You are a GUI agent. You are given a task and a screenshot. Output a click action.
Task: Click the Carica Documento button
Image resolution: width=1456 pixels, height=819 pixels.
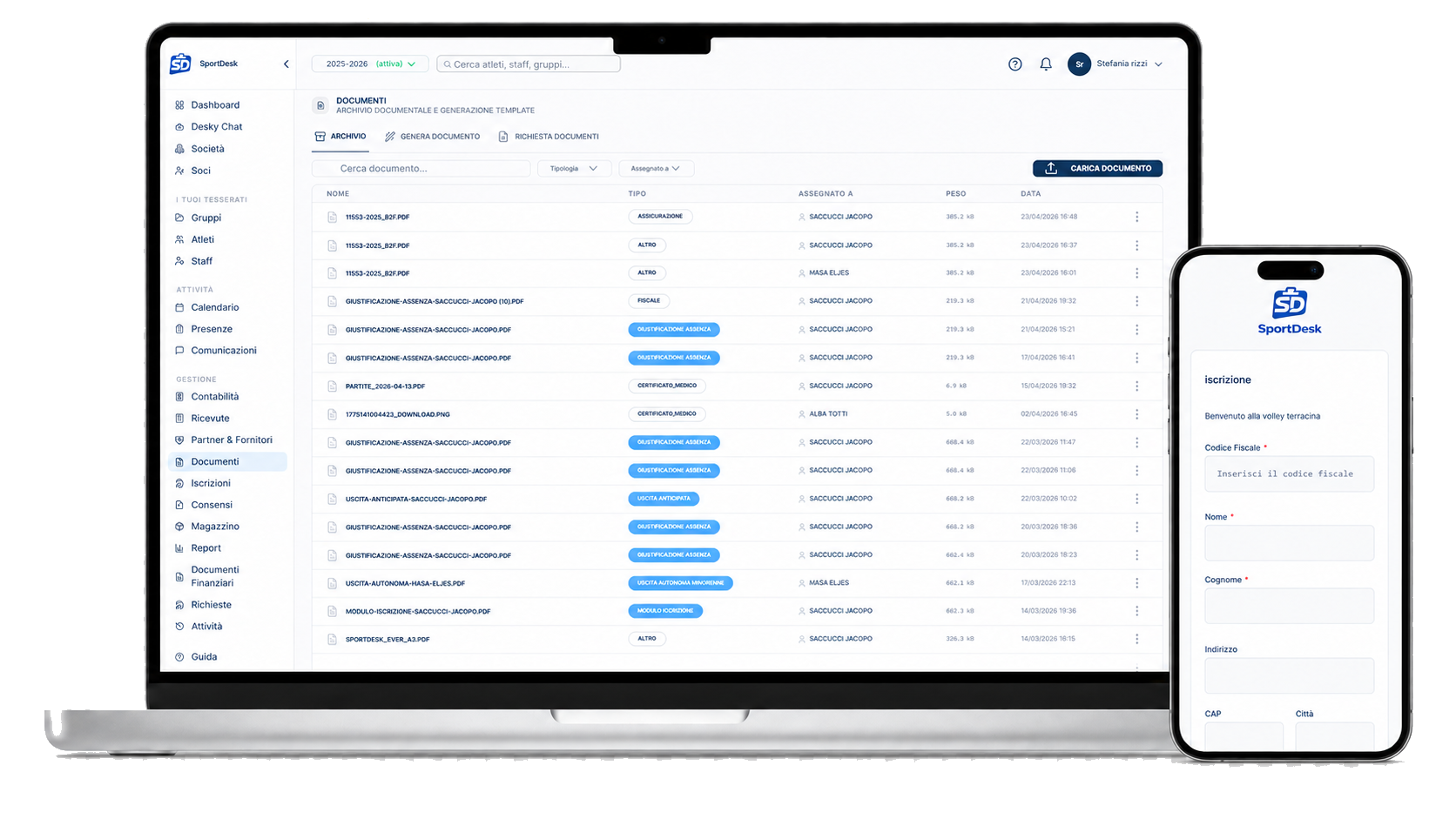point(1097,168)
